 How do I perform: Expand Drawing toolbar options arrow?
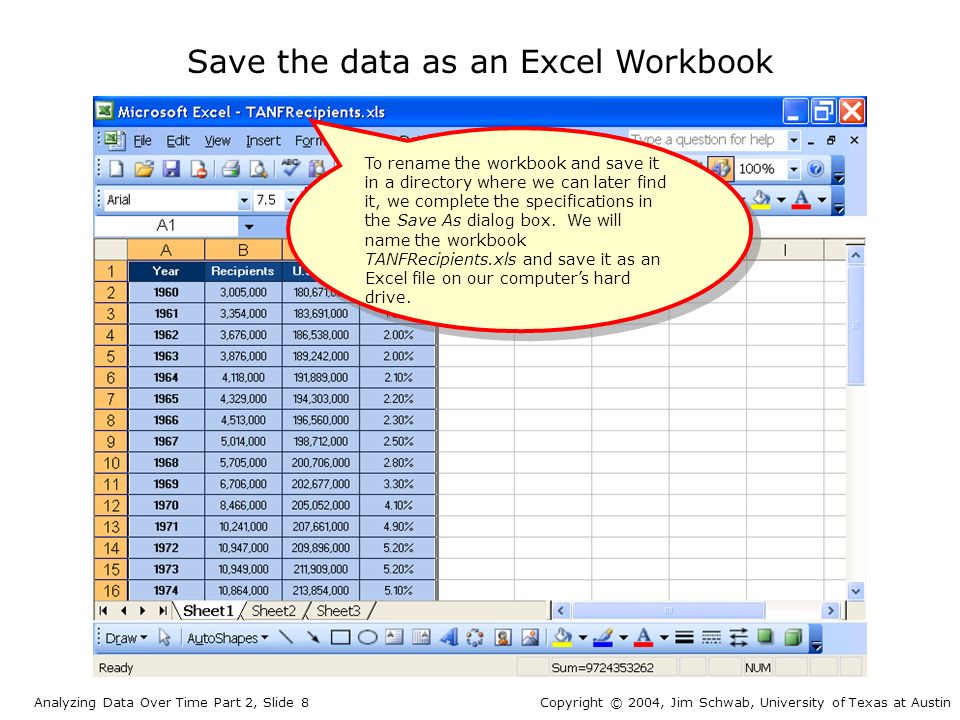[x=816, y=640]
